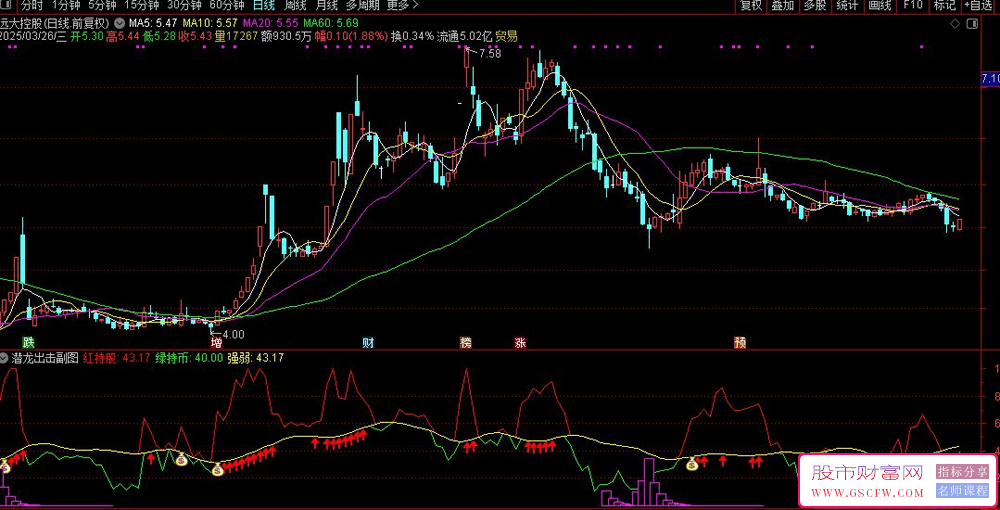Click the 涨 event marker on chart
The width and height of the screenshot is (1000, 510).
click(520, 342)
